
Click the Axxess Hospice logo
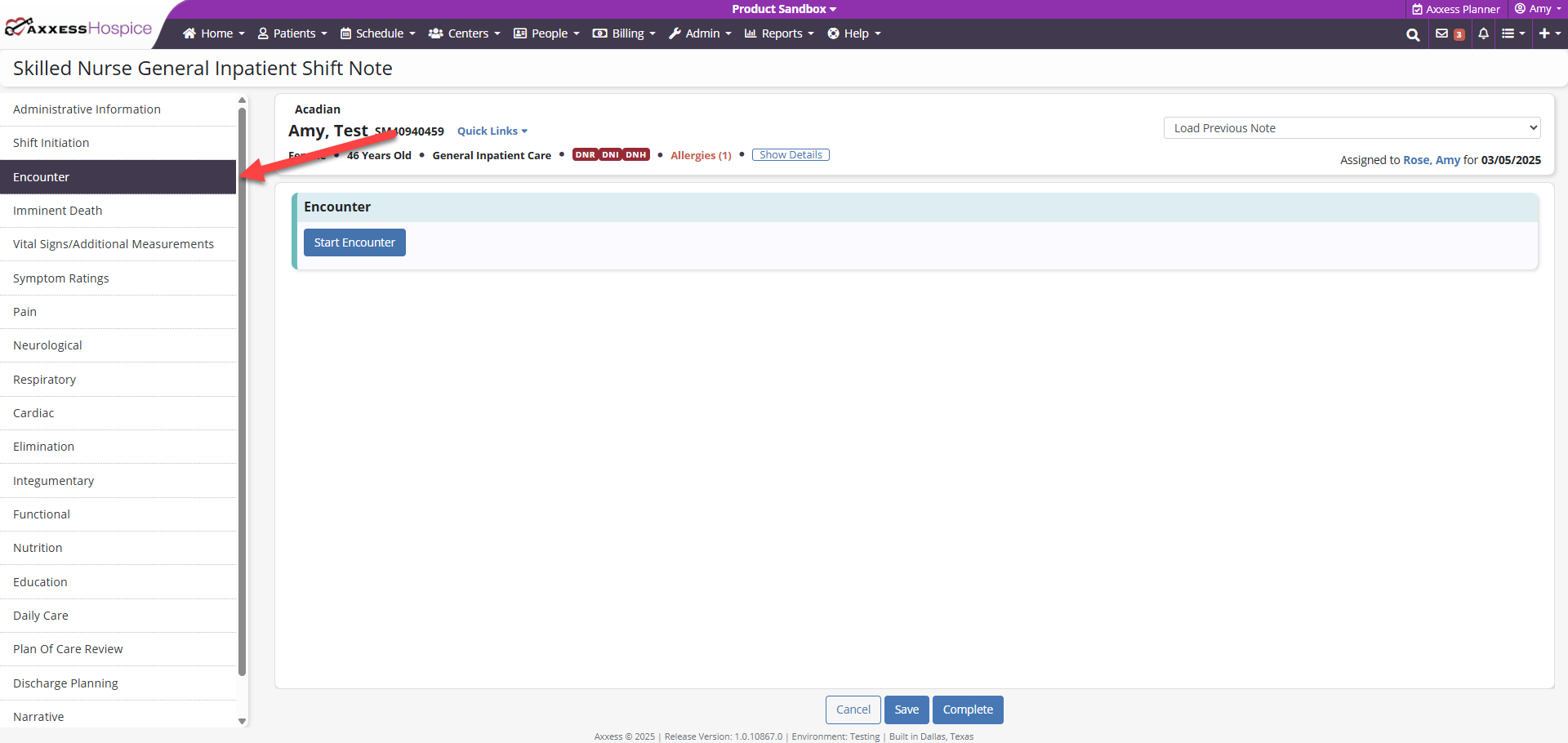coord(79,29)
